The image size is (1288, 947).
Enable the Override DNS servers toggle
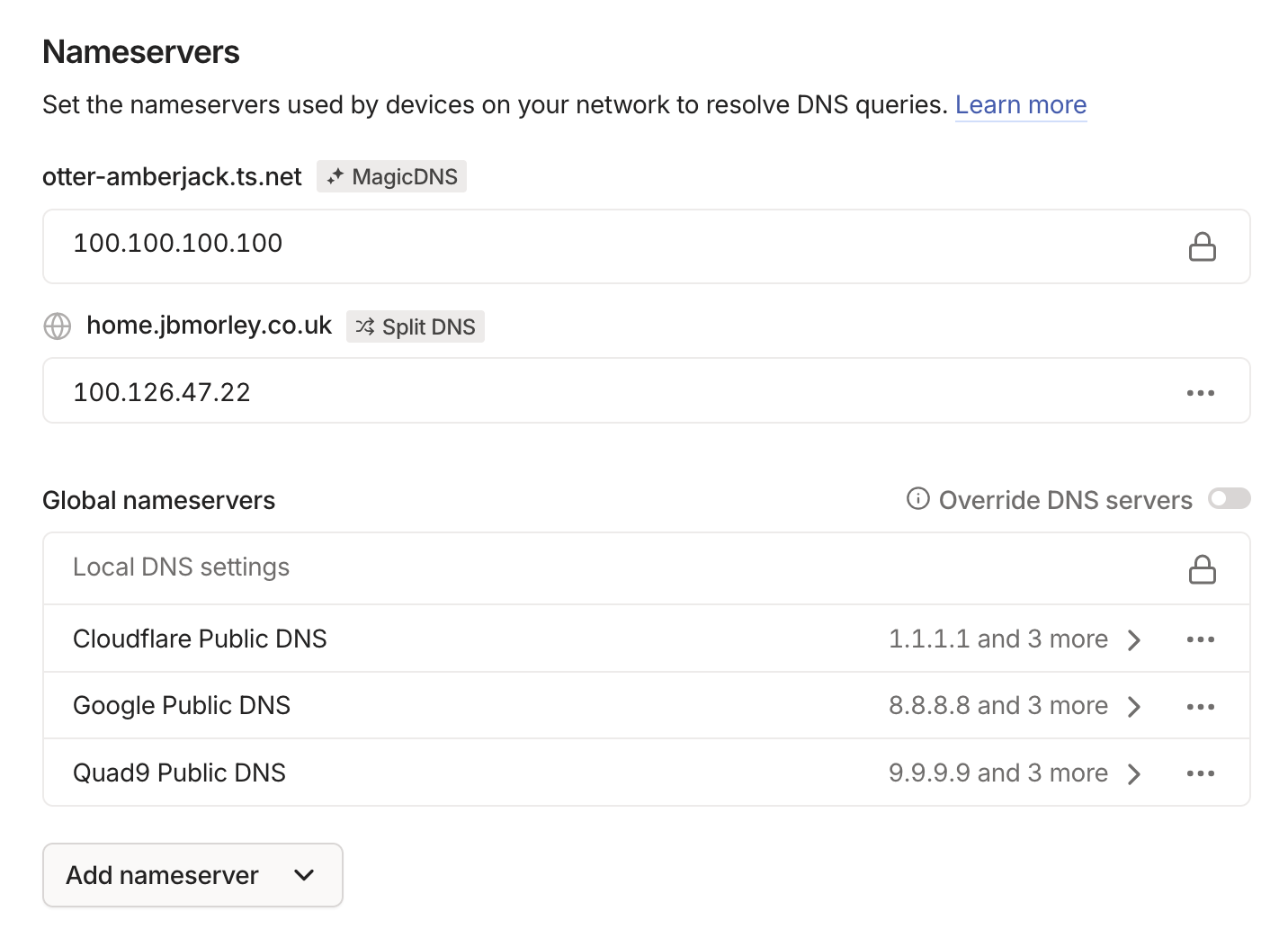point(1229,498)
